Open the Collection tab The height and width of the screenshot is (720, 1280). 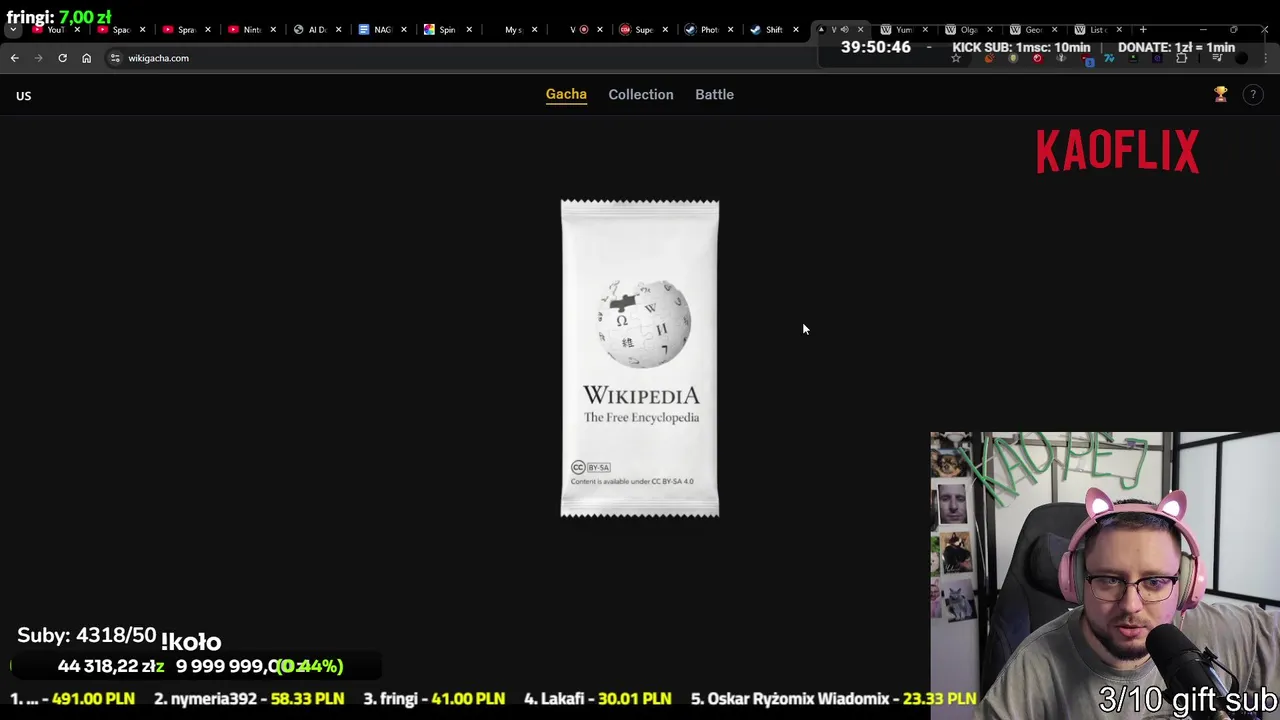coord(641,94)
